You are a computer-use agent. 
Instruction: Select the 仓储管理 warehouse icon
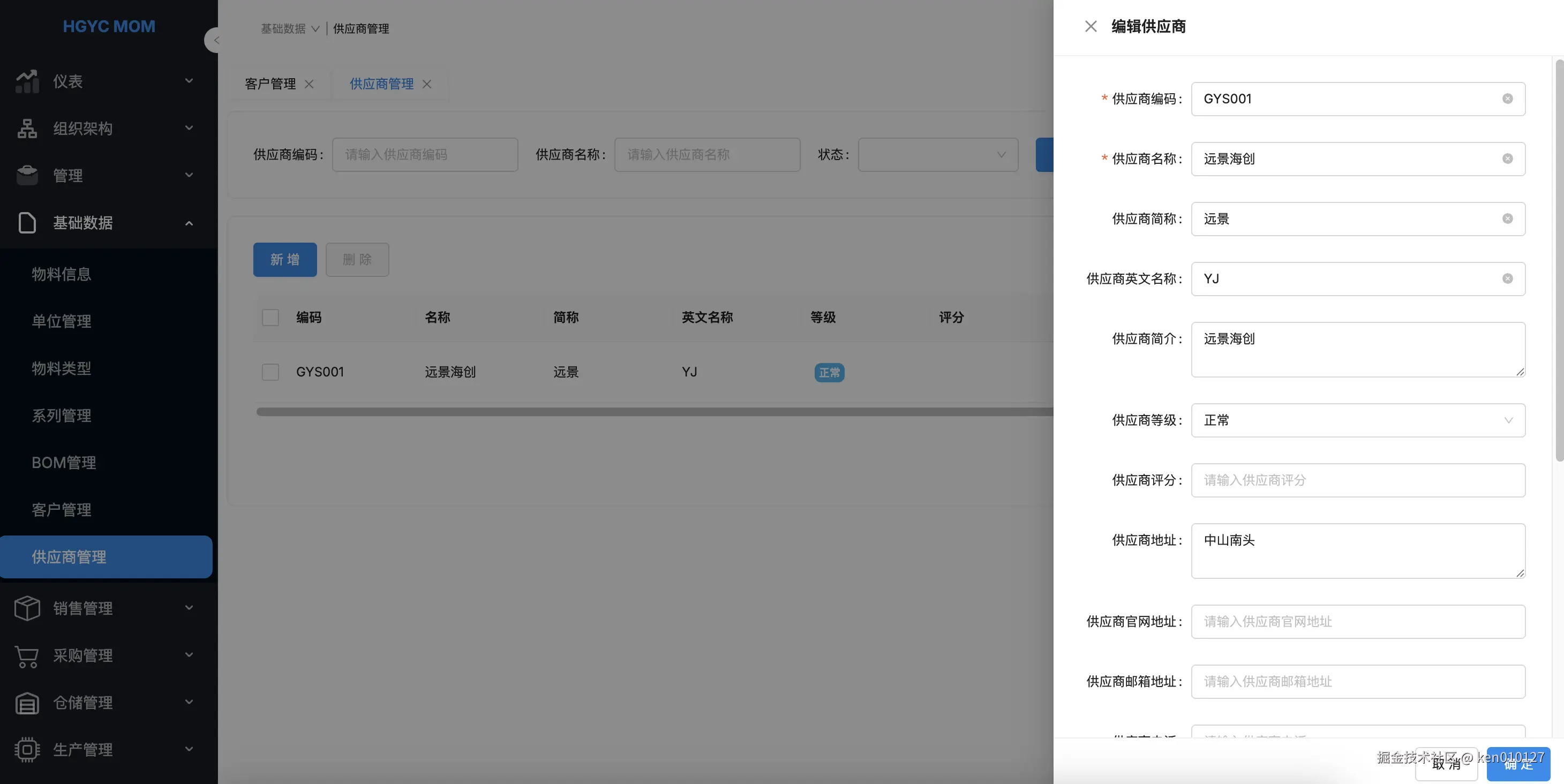27,702
